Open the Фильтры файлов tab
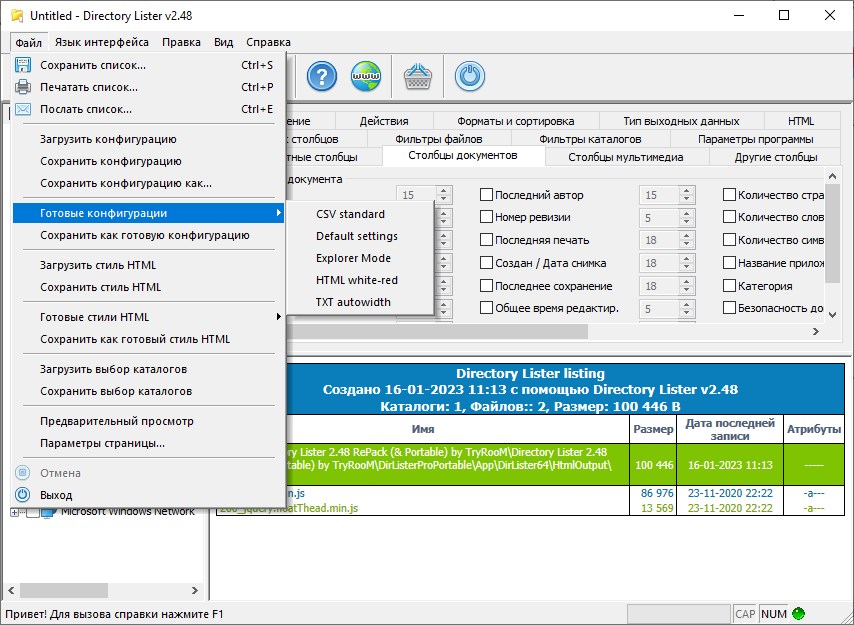Image resolution: width=854 pixels, height=625 pixels. pos(439,139)
